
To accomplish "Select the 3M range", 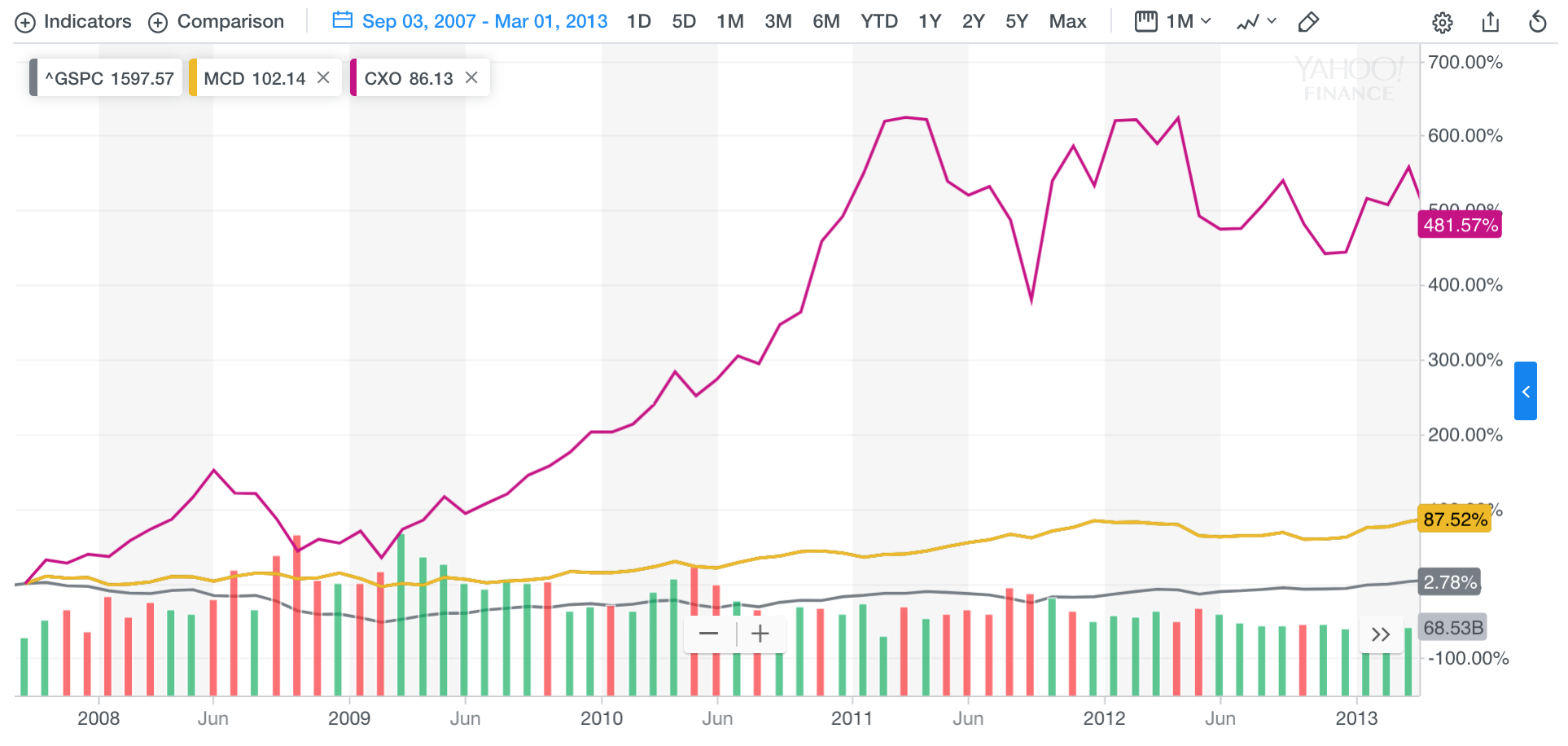I will (x=778, y=22).
